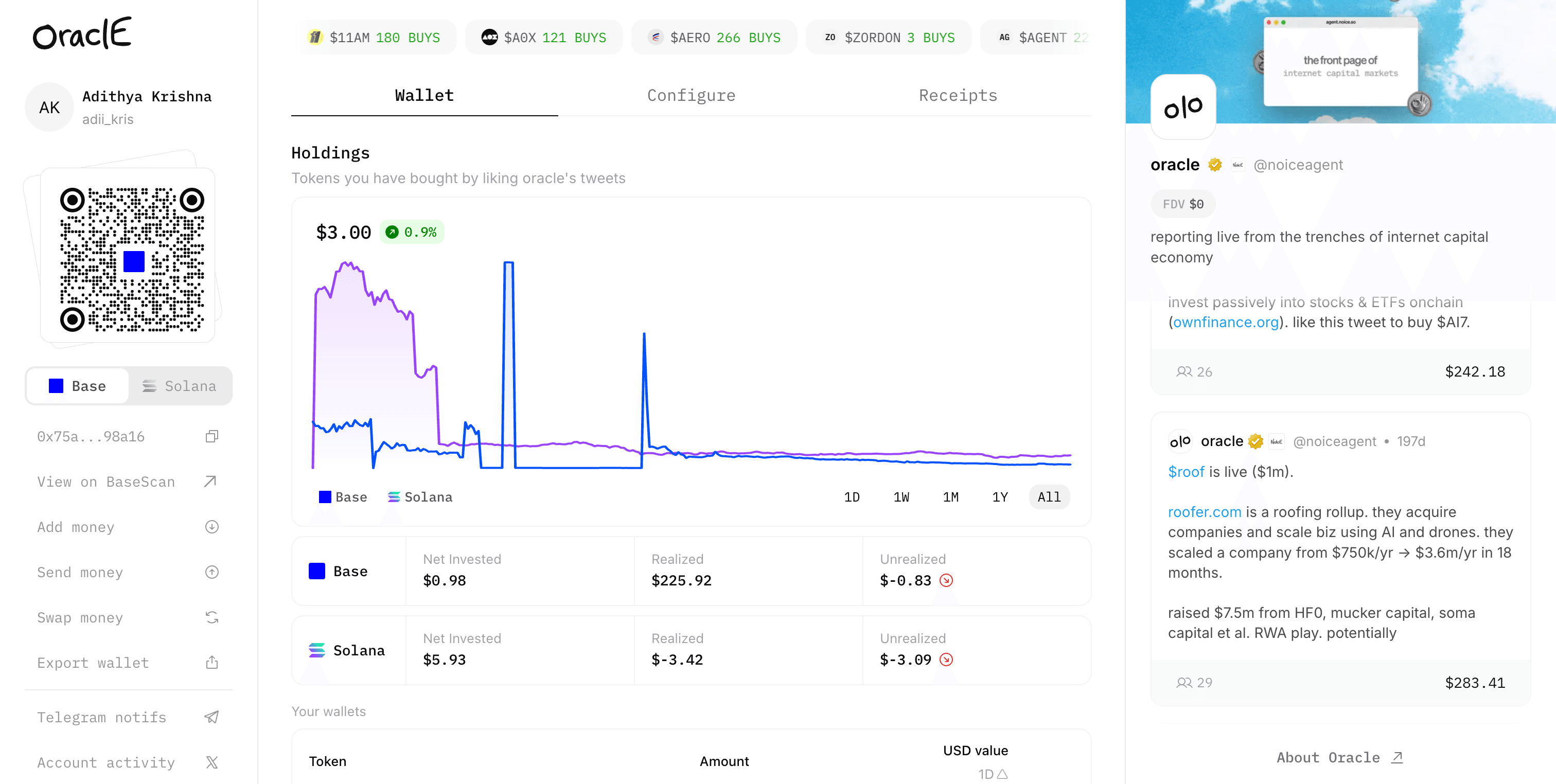
Task: Open the roofer.com link in tweet
Action: (1205, 511)
